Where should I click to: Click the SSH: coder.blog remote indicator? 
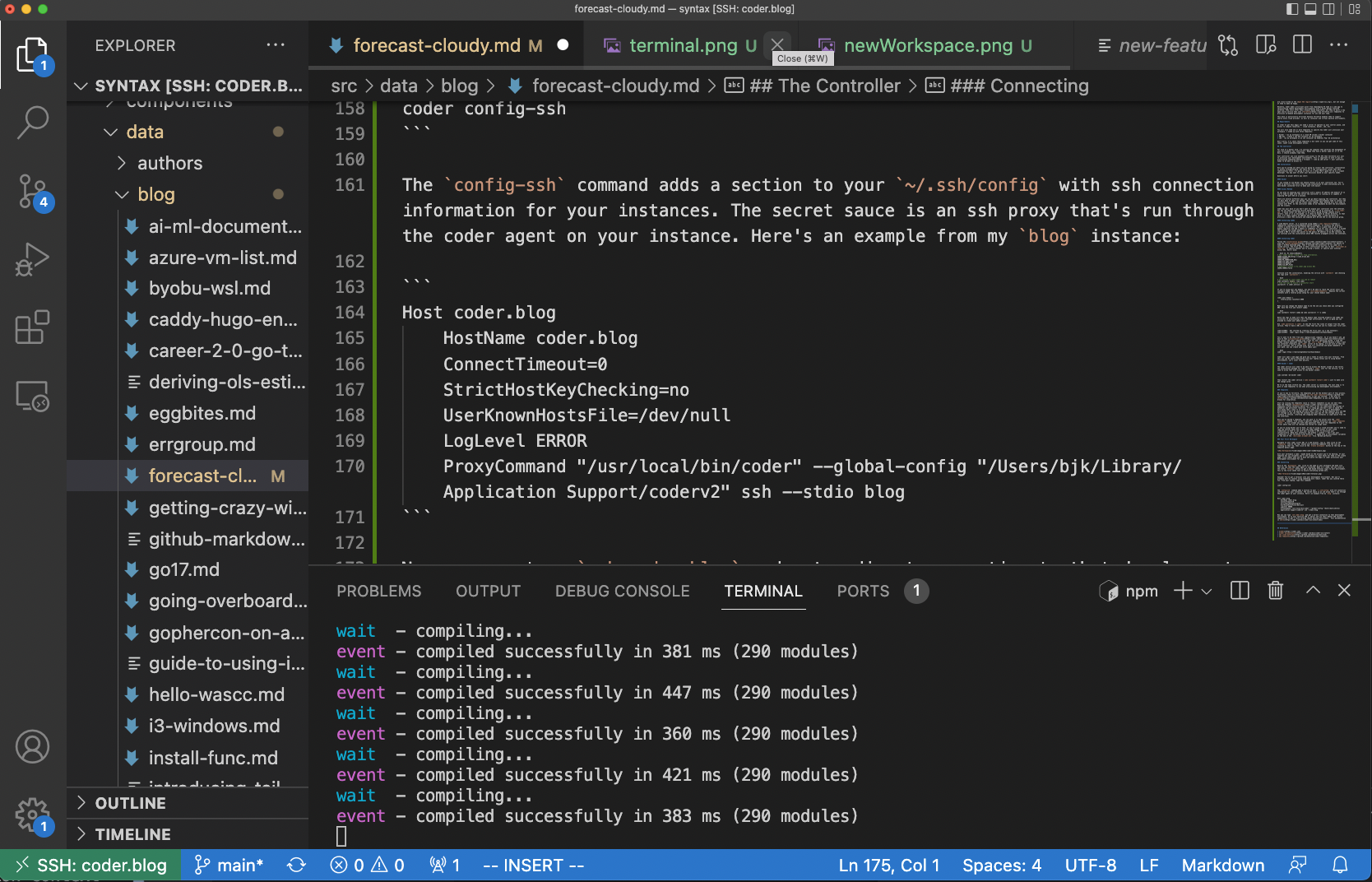[x=91, y=866]
